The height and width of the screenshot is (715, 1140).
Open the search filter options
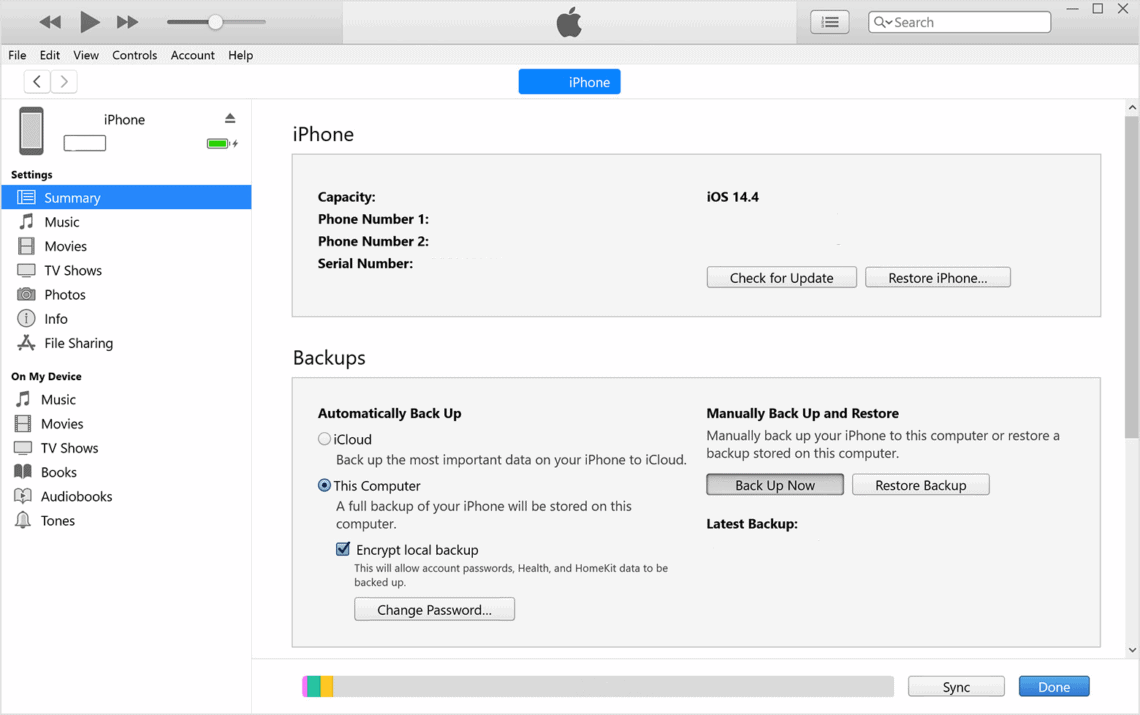(x=884, y=21)
